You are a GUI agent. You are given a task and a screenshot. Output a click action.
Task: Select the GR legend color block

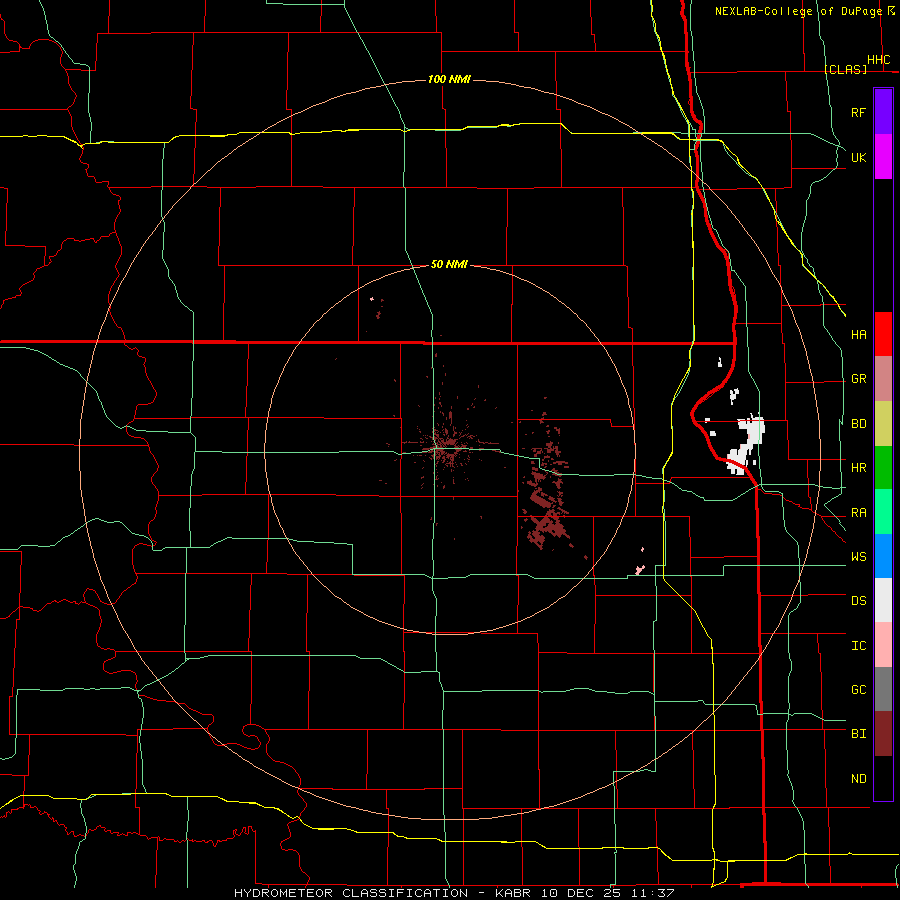883,379
